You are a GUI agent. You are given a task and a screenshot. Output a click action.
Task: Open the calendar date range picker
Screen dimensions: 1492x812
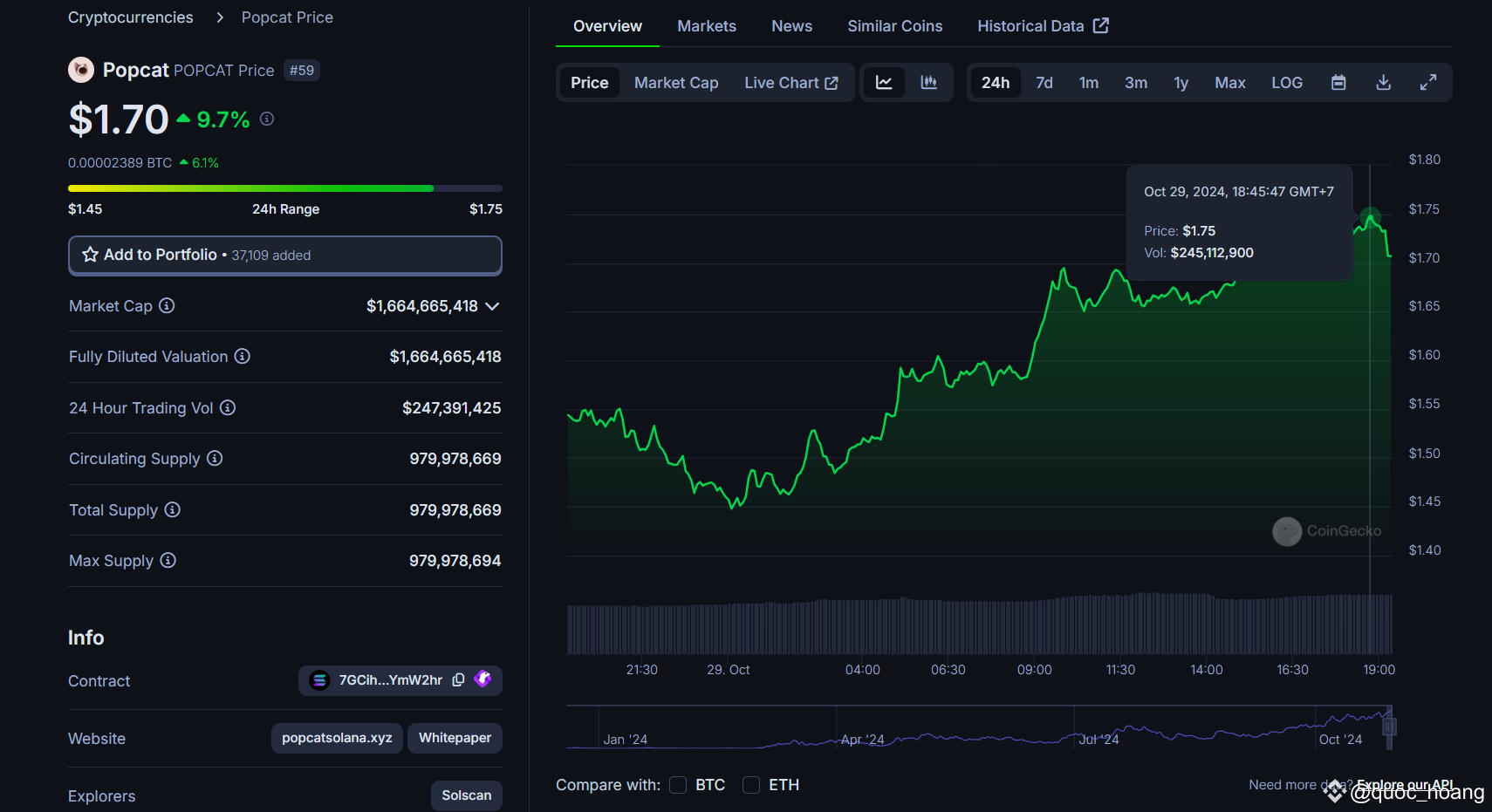[x=1338, y=83]
